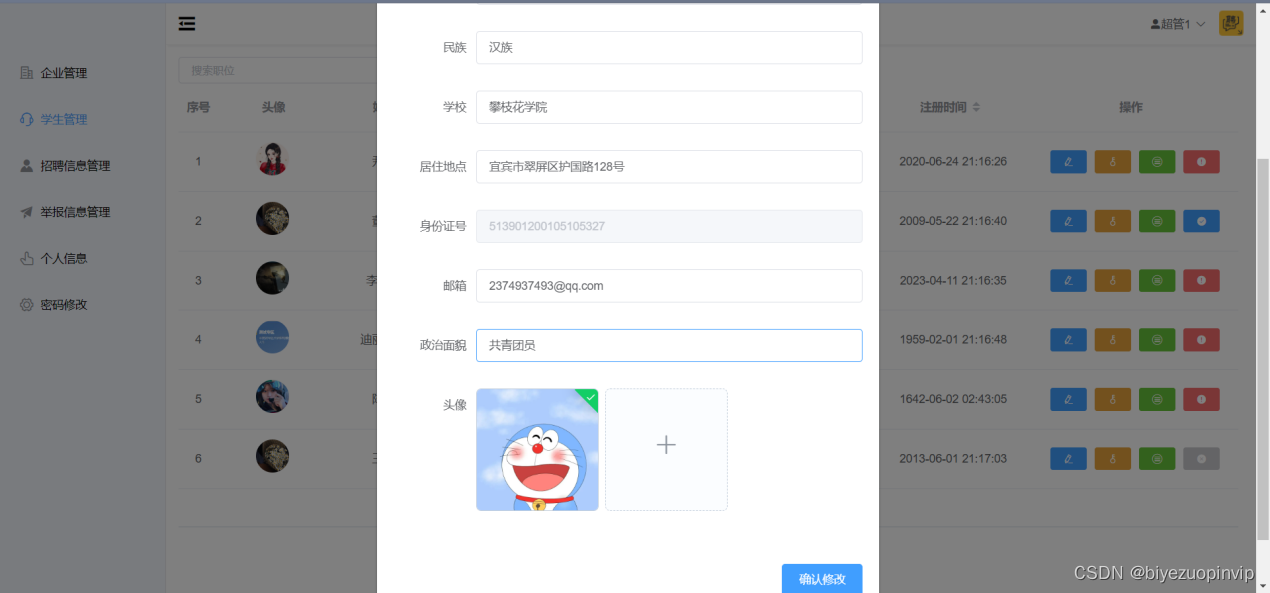Edit the row registered 1959-02-01 21:16:48
This screenshot has width=1270, height=593.
click(x=1068, y=340)
